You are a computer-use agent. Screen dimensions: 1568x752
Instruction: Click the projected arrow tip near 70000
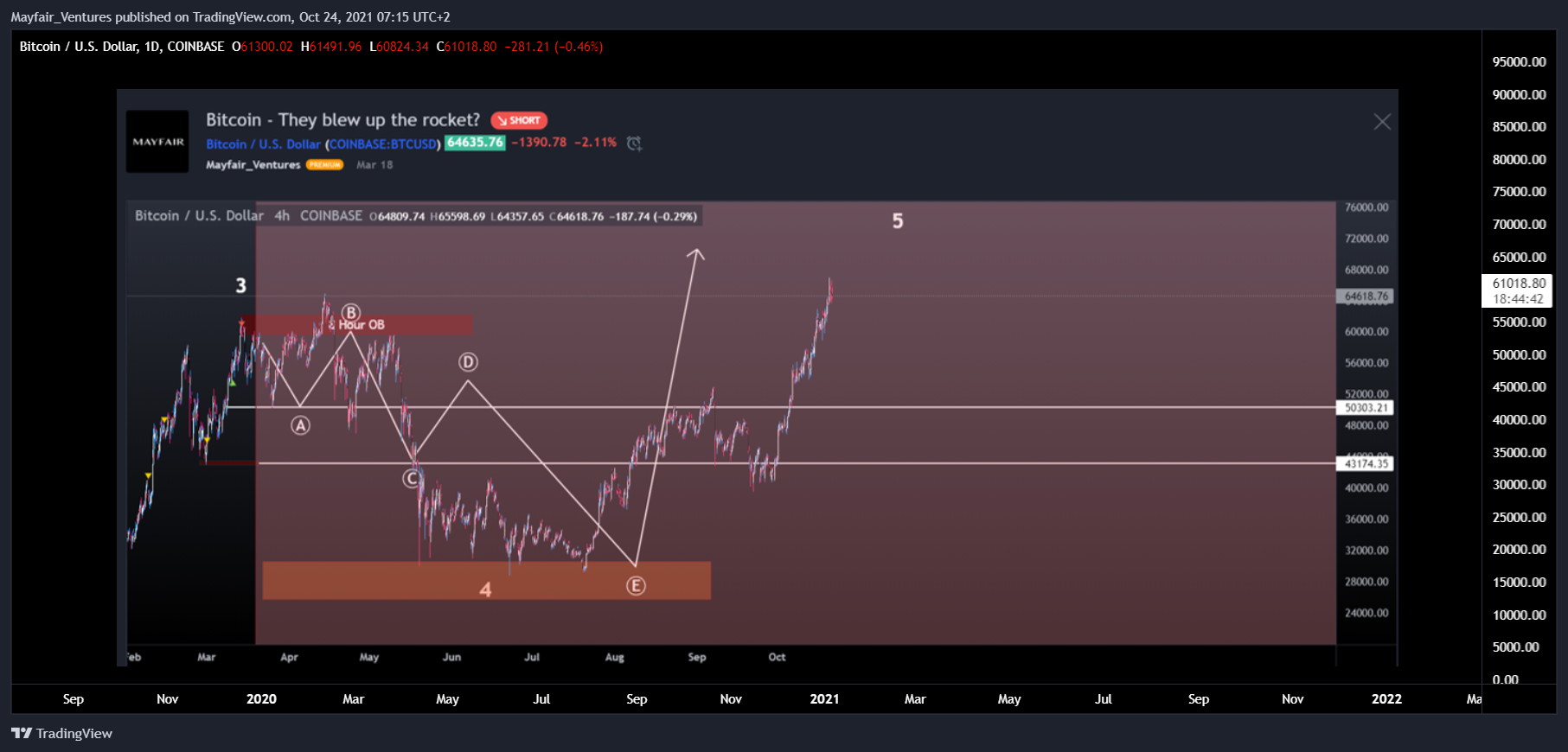tap(695, 252)
